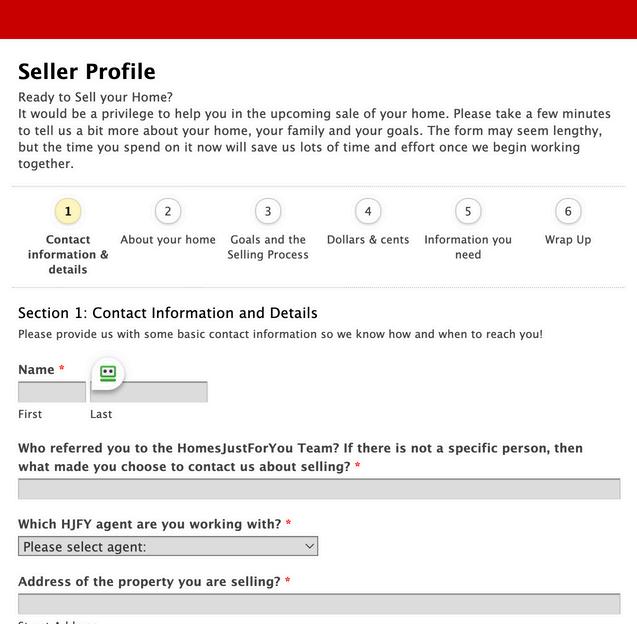Jump to step 3 circle
The image size is (637, 624).
click(x=267, y=211)
